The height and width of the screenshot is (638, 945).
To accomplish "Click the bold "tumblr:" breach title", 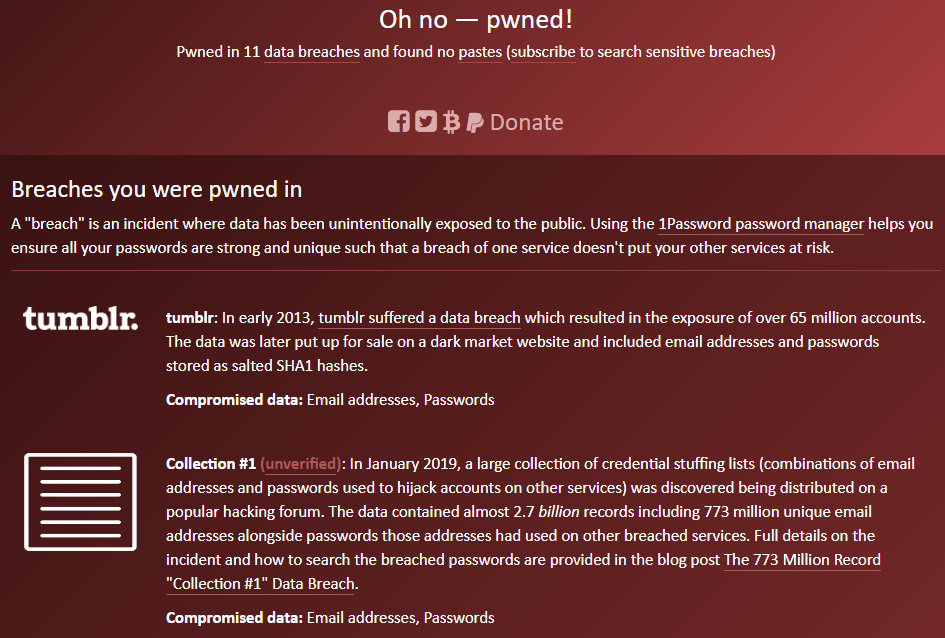I will (191, 318).
